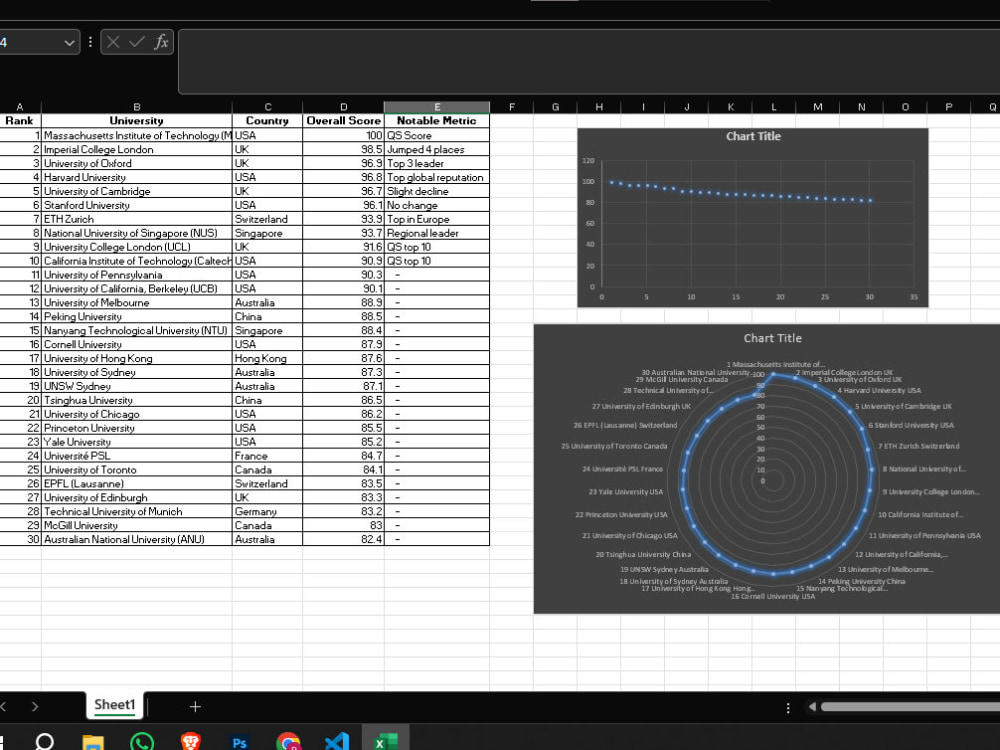Select column B header
This screenshot has height=750, width=1000.
[136, 107]
